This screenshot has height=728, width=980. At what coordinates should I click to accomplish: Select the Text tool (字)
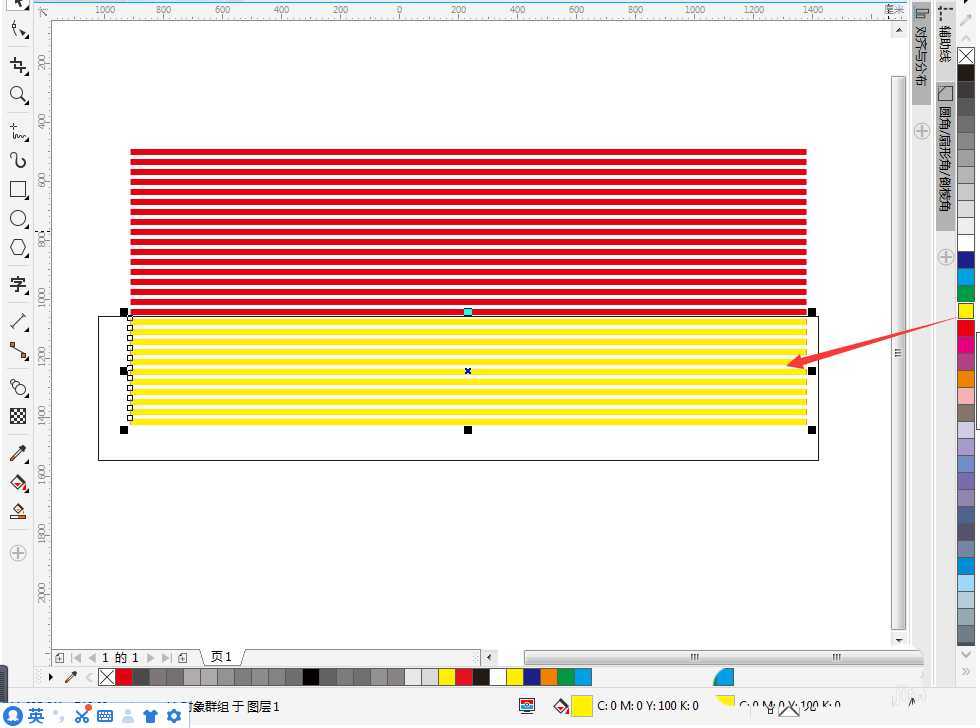coord(18,284)
